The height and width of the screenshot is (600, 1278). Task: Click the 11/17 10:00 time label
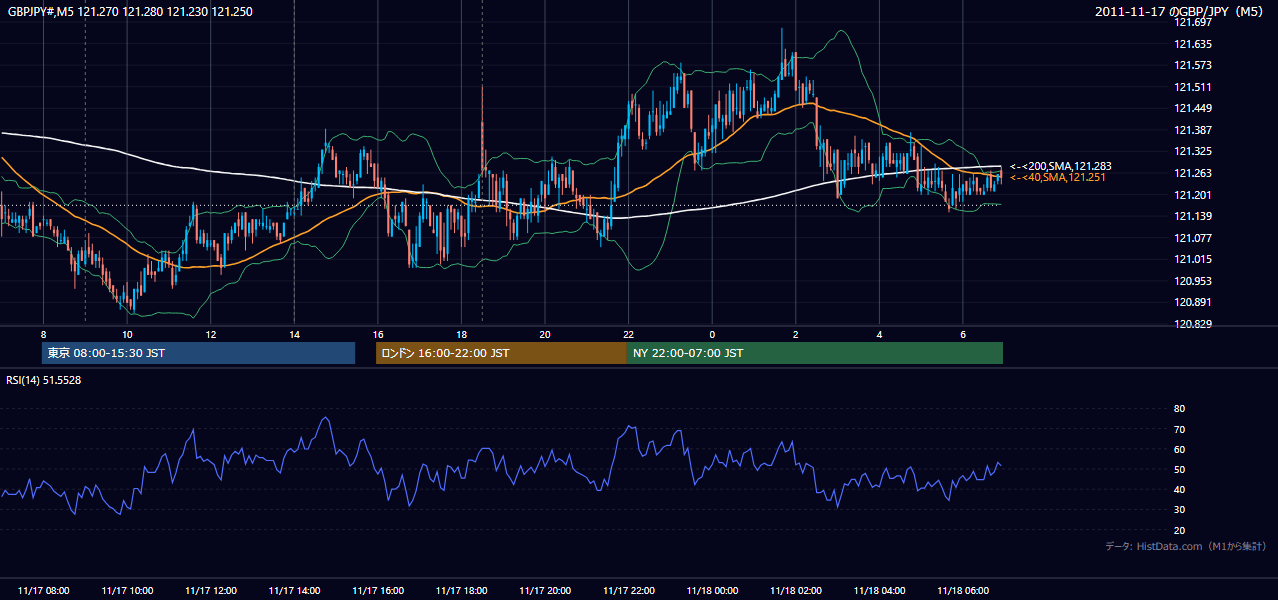pos(128,590)
